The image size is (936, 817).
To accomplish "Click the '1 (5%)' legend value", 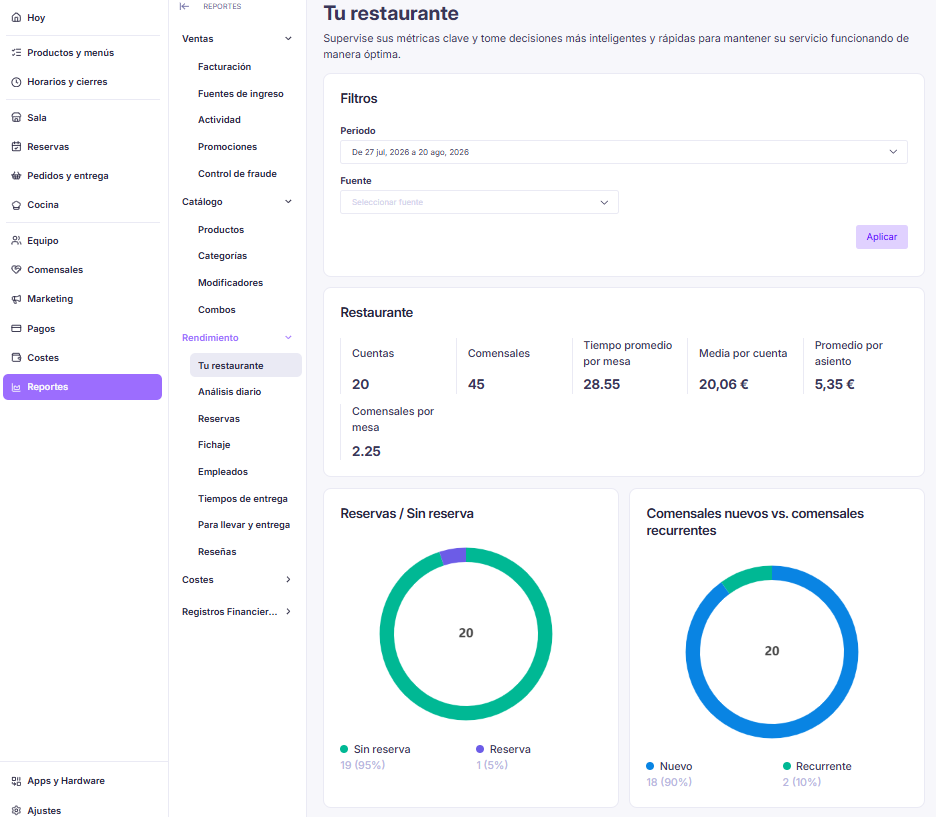I will (492, 765).
